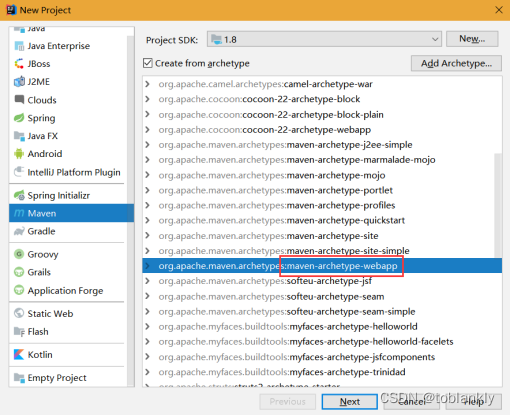Expand maven-archetype-quickstart node
510x415 pixels.
click(x=147, y=220)
